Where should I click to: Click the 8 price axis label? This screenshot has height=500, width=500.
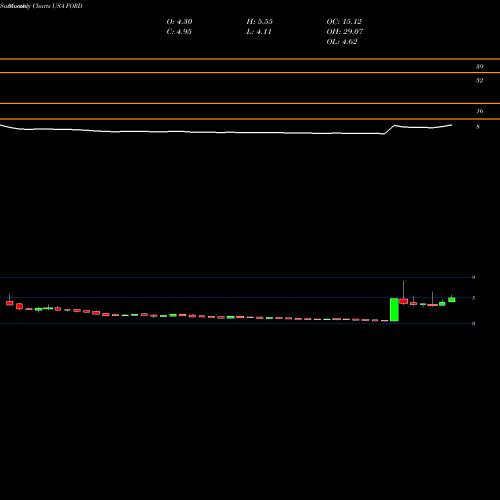click(x=478, y=127)
